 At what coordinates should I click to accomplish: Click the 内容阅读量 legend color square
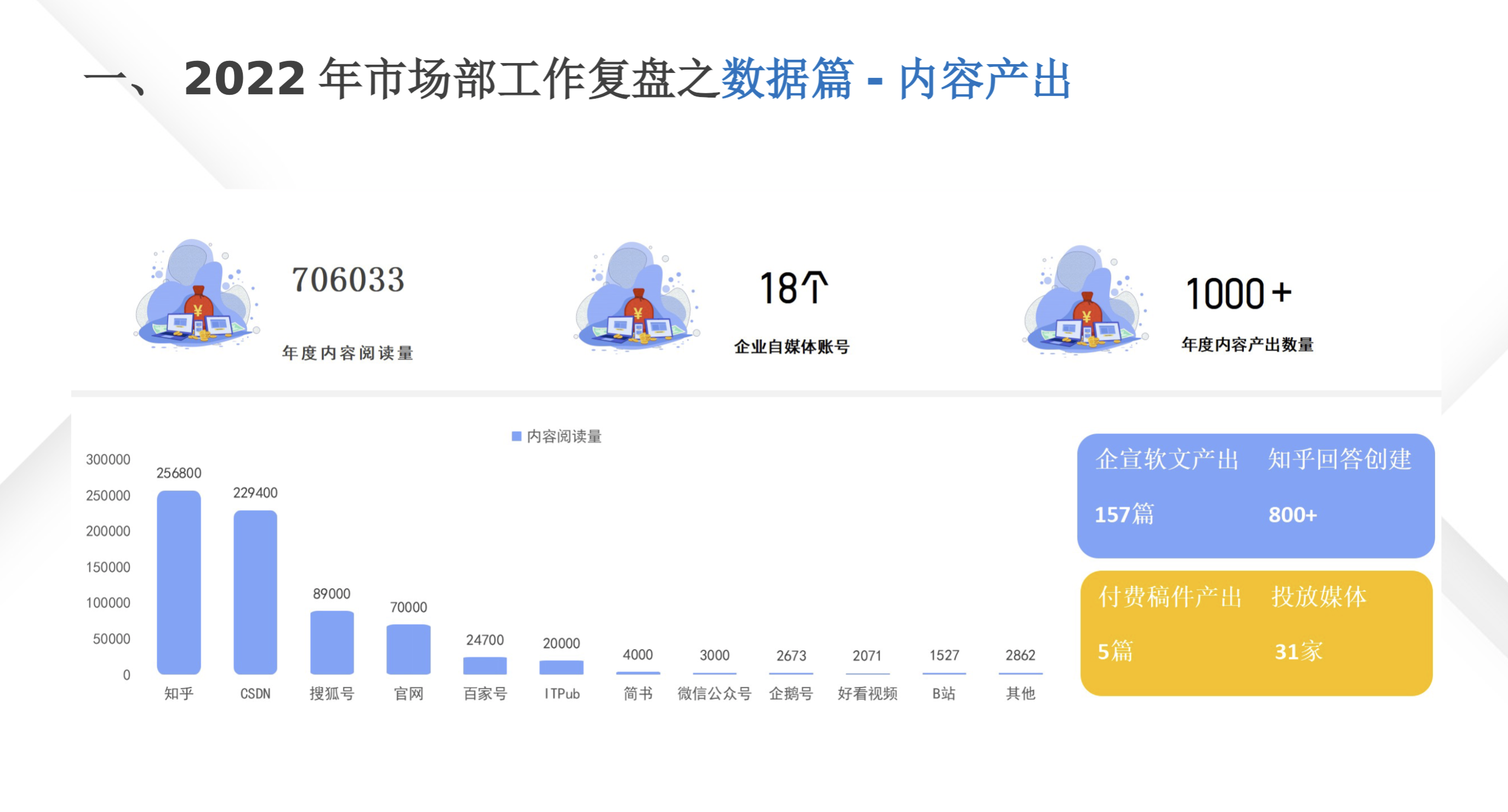[516, 436]
